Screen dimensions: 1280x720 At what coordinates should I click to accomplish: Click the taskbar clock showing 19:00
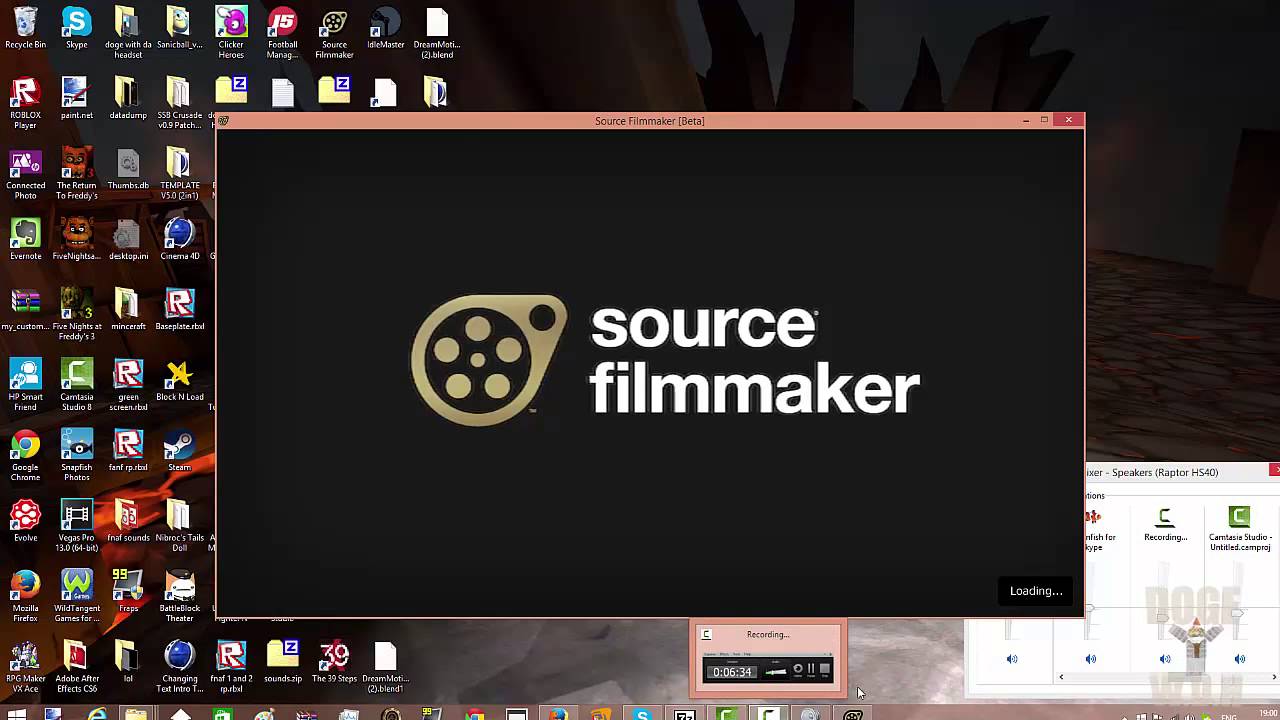(x=1268, y=715)
